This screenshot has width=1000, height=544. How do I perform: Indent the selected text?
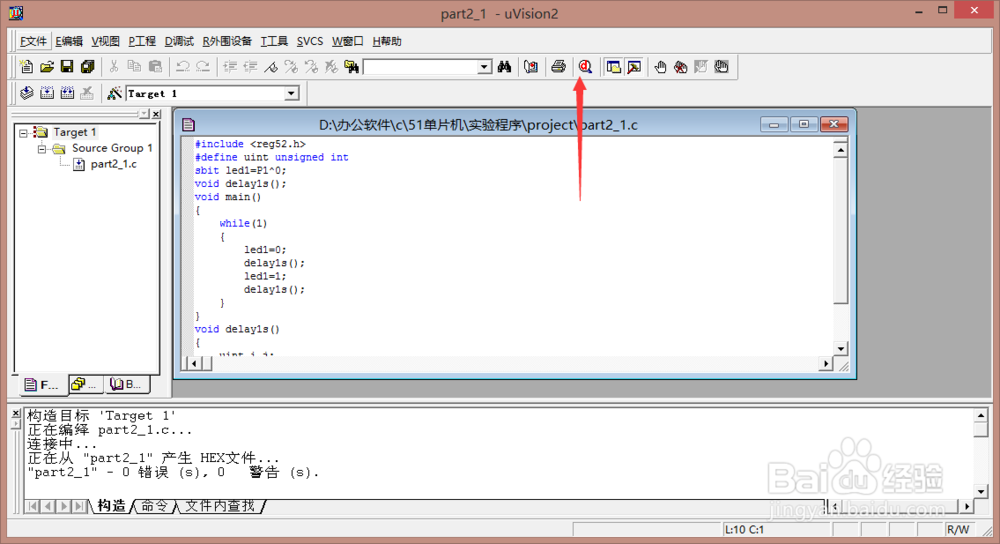pos(230,66)
